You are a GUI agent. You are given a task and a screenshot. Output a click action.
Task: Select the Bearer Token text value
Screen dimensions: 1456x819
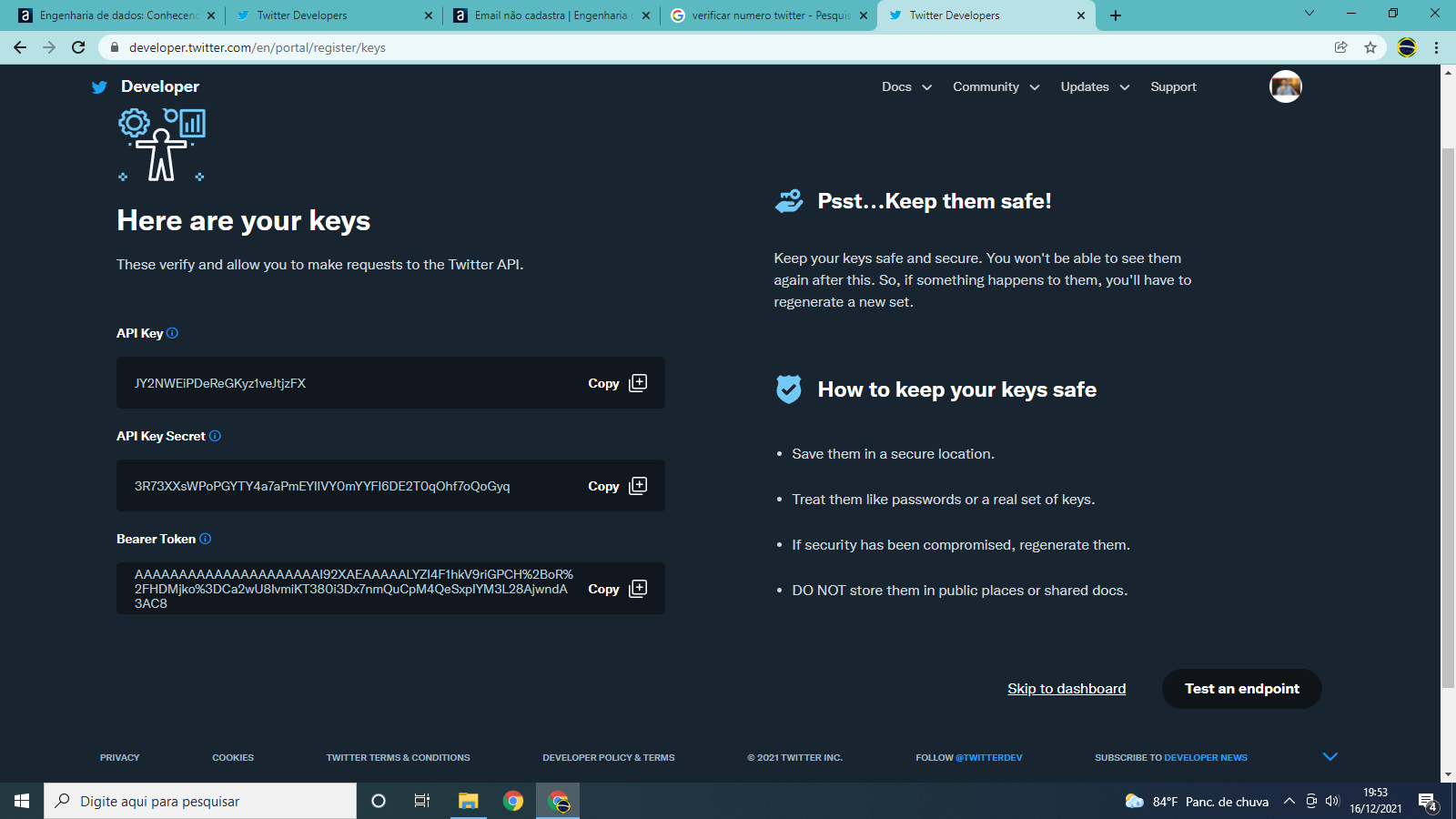pyautogui.click(x=354, y=589)
